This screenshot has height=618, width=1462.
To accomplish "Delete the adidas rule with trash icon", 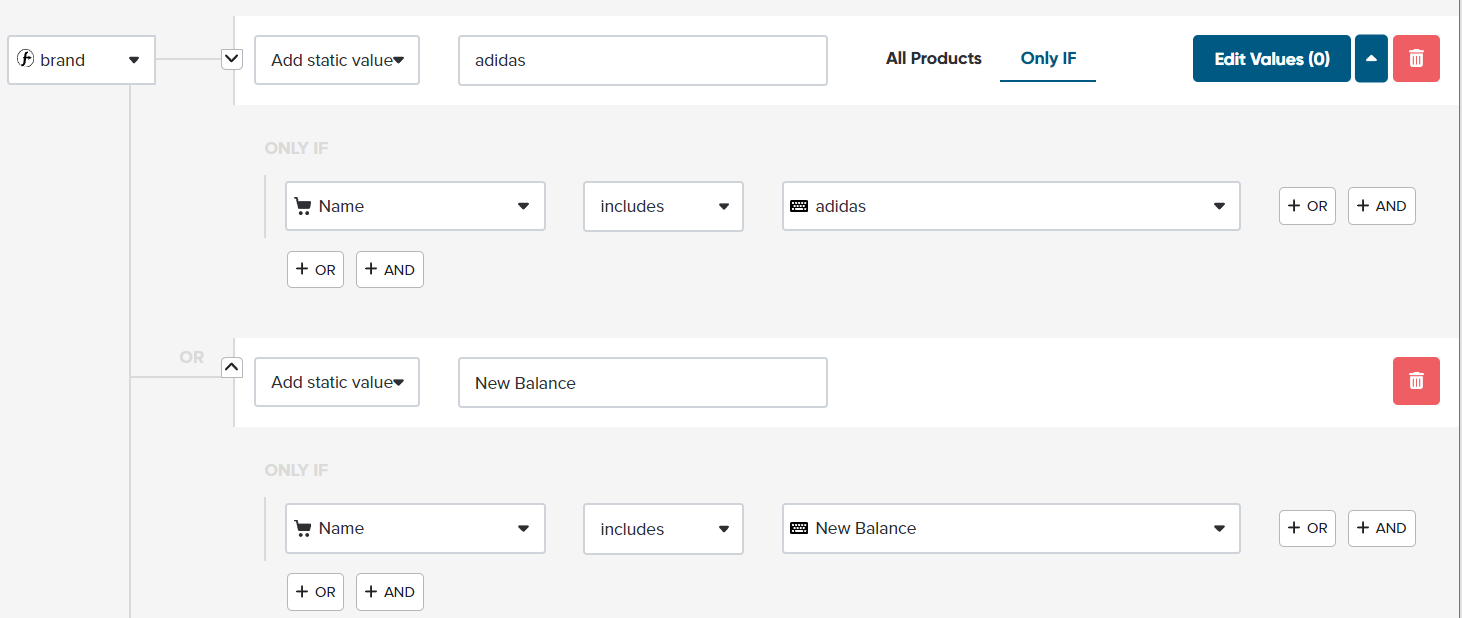I will pyautogui.click(x=1416, y=59).
